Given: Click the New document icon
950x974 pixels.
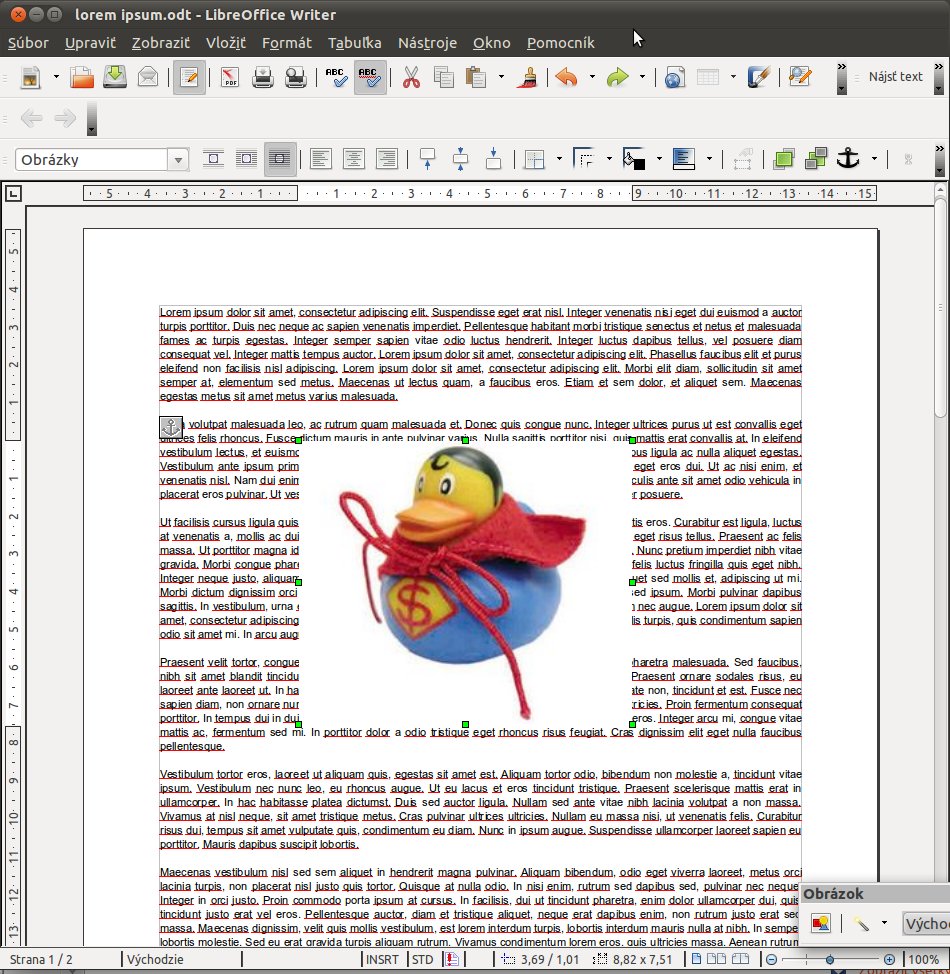Looking at the screenshot, I should (x=30, y=77).
